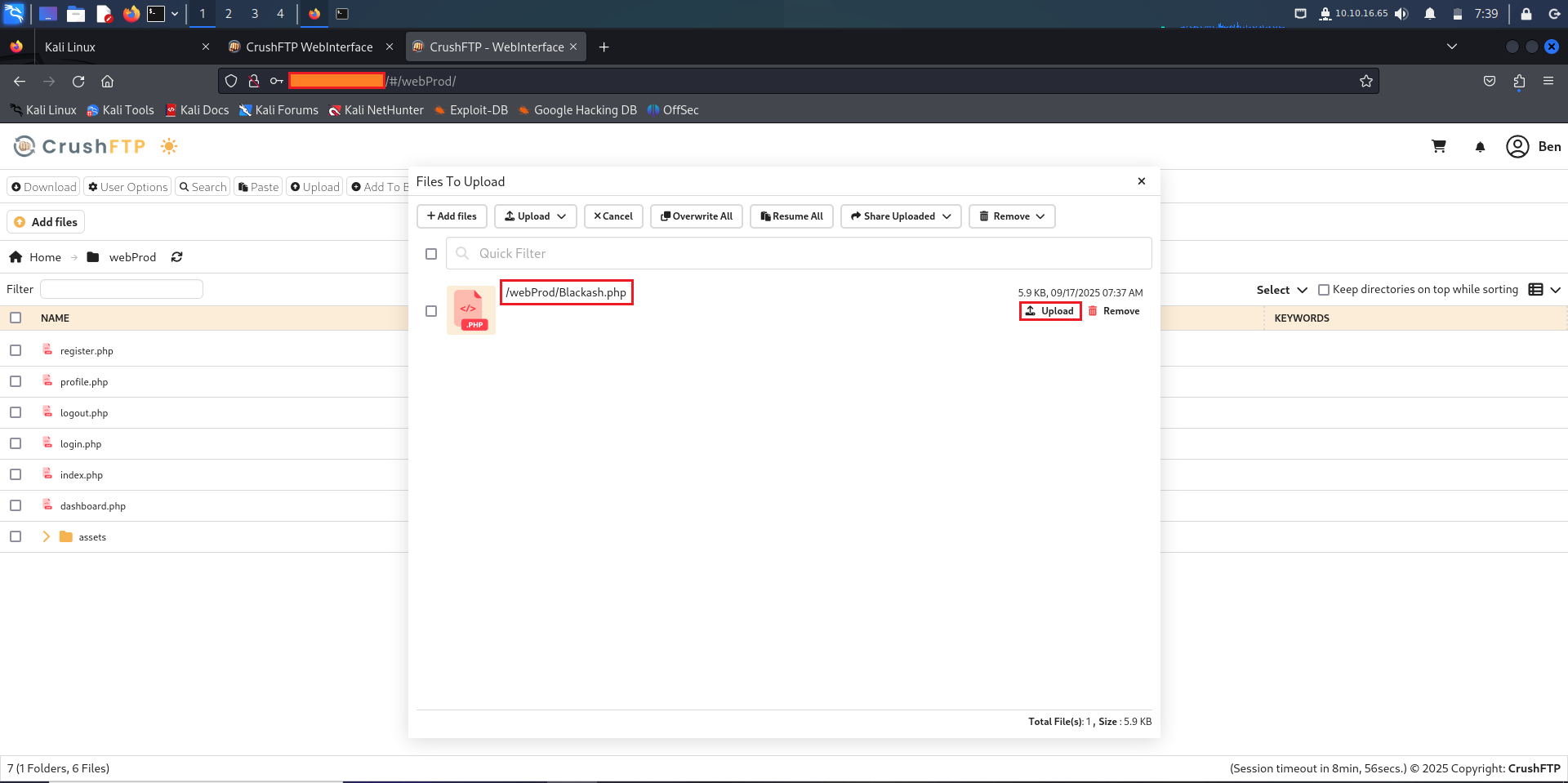The width and height of the screenshot is (1568, 783).
Task: Click Overwrite All button
Action: coord(697,216)
